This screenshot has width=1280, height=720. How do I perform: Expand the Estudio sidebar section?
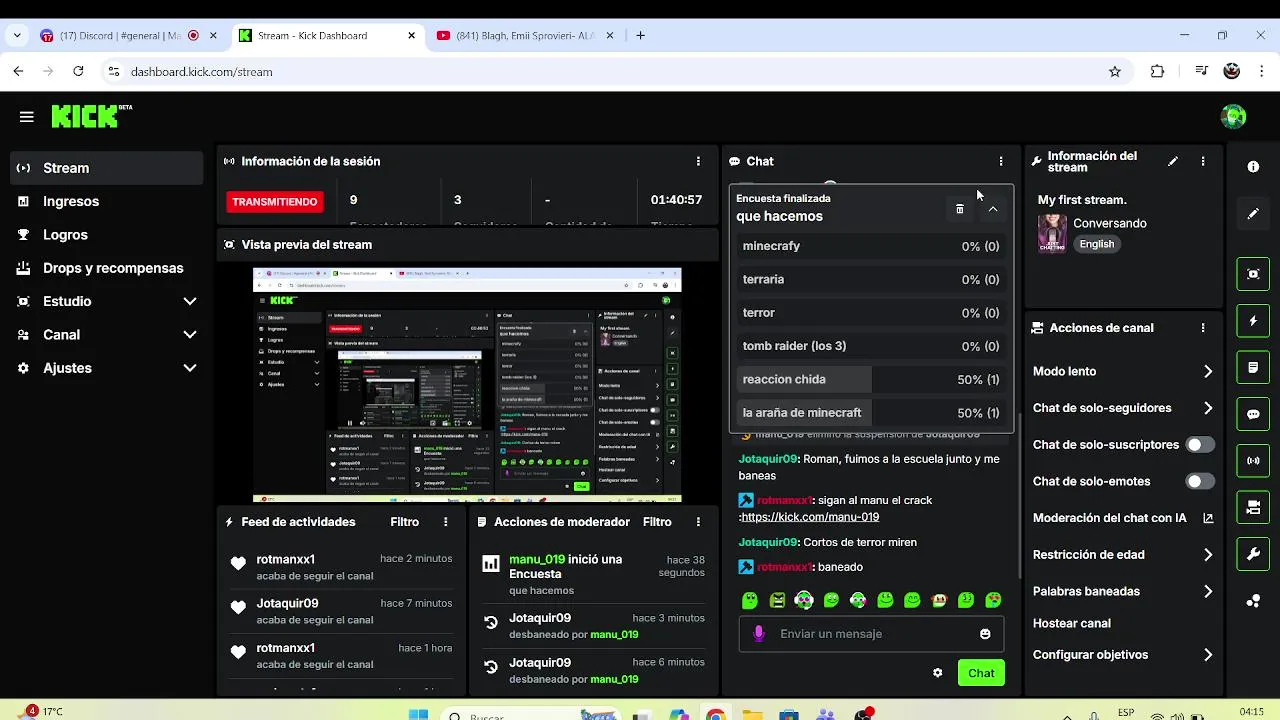click(190, 301)
